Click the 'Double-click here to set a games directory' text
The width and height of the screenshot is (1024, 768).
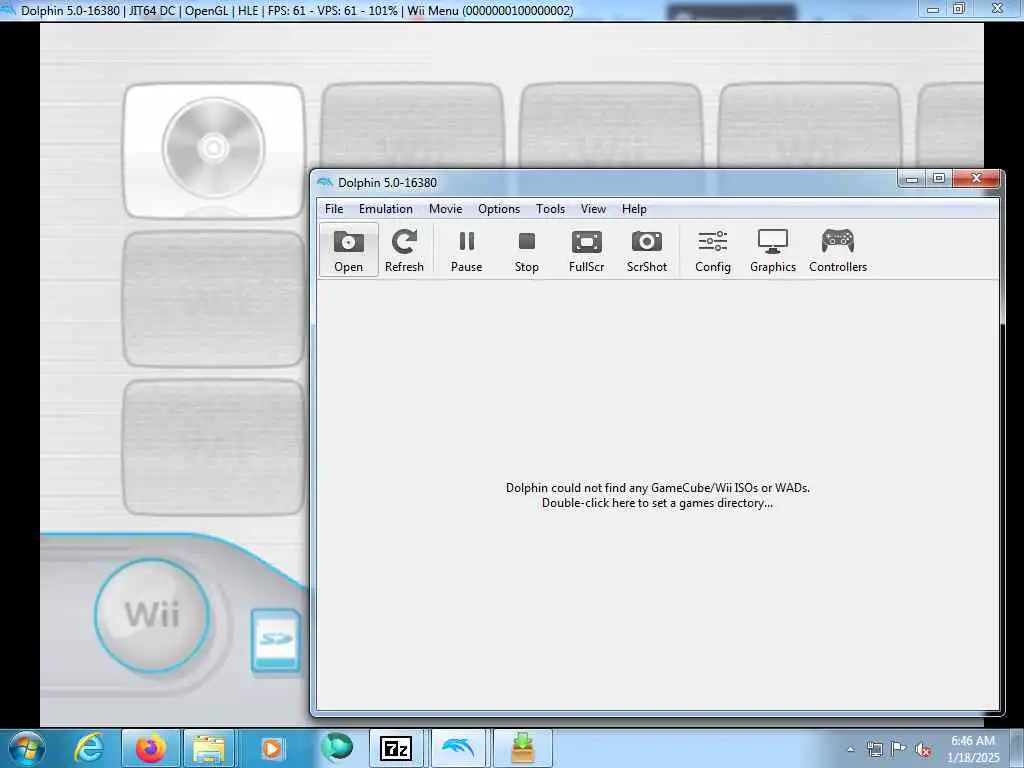pos(657,504)
